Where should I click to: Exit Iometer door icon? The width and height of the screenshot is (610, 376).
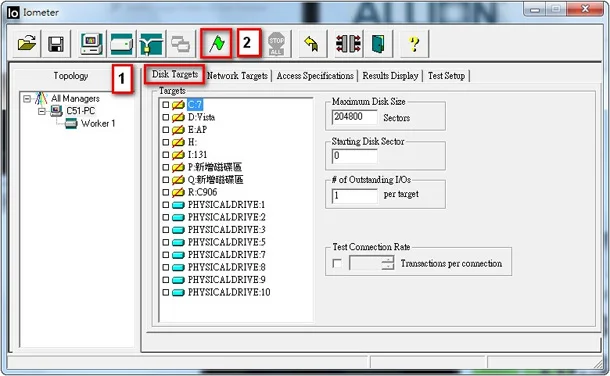click(378, 44)
